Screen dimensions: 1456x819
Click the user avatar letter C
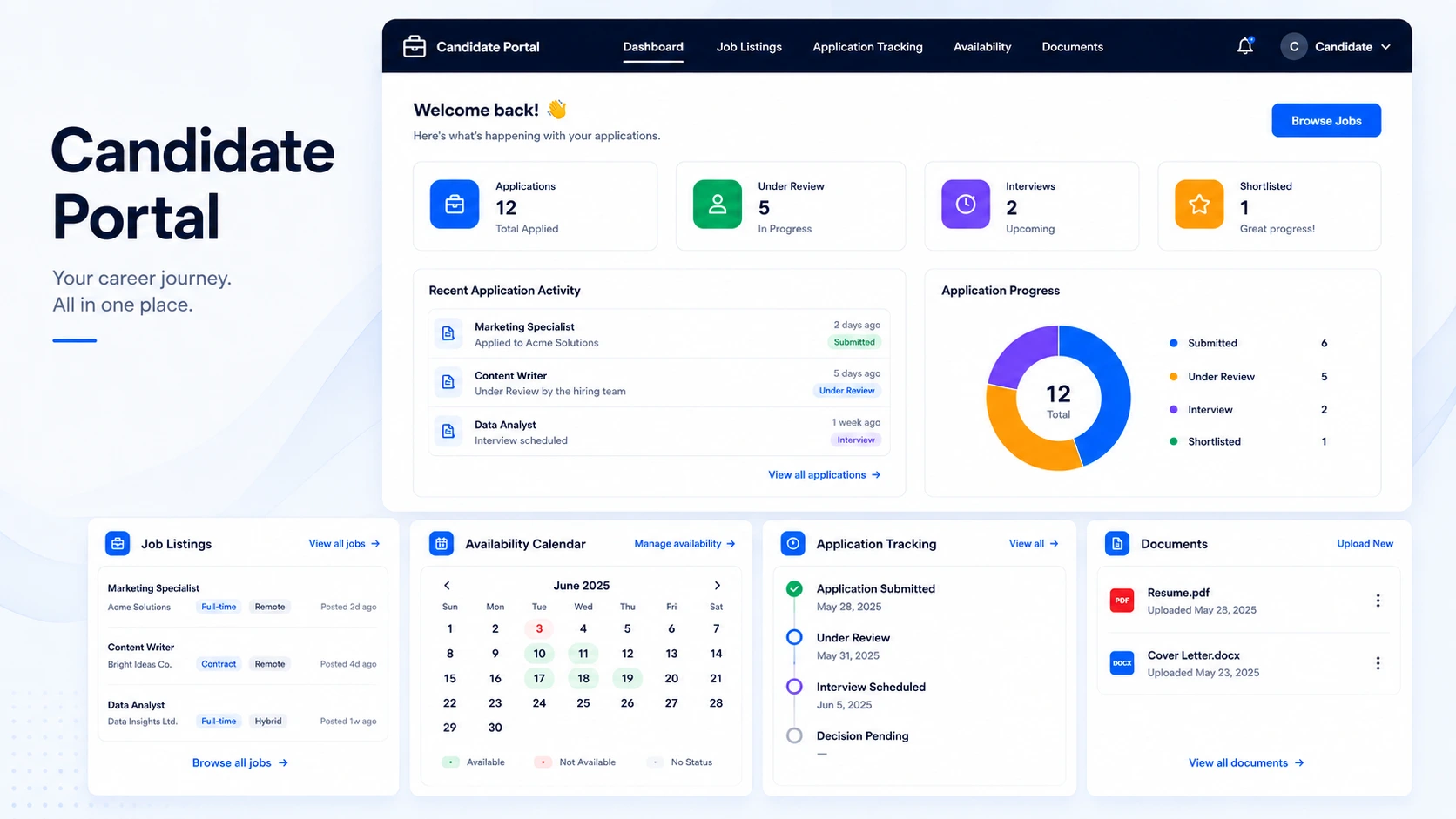[1294, 46]
